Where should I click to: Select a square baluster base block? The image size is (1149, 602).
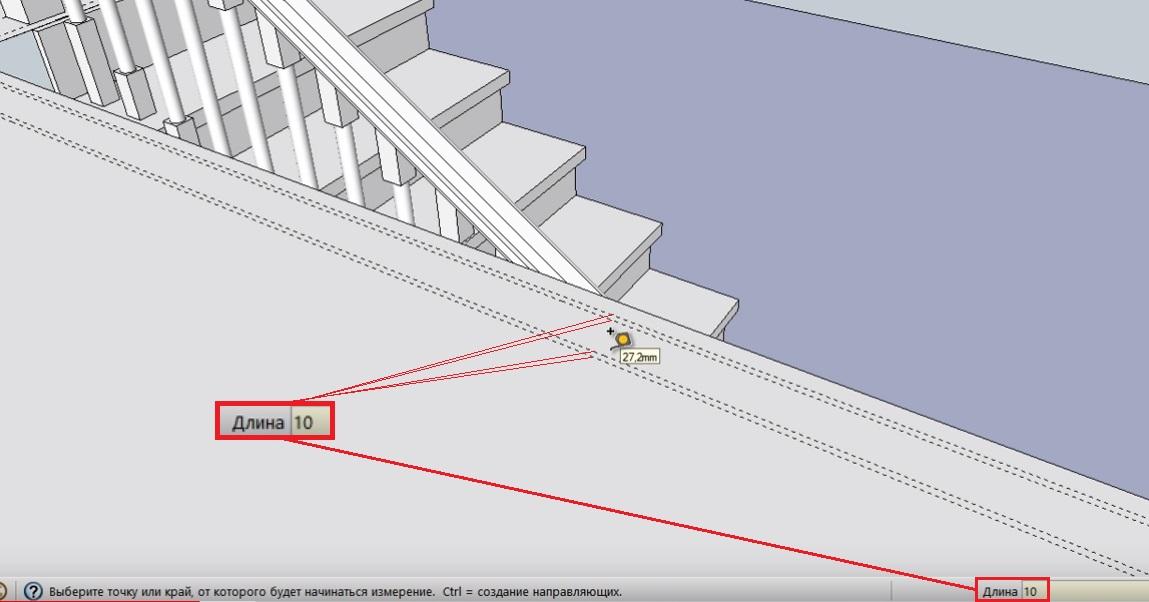click(x=134, y=92)
